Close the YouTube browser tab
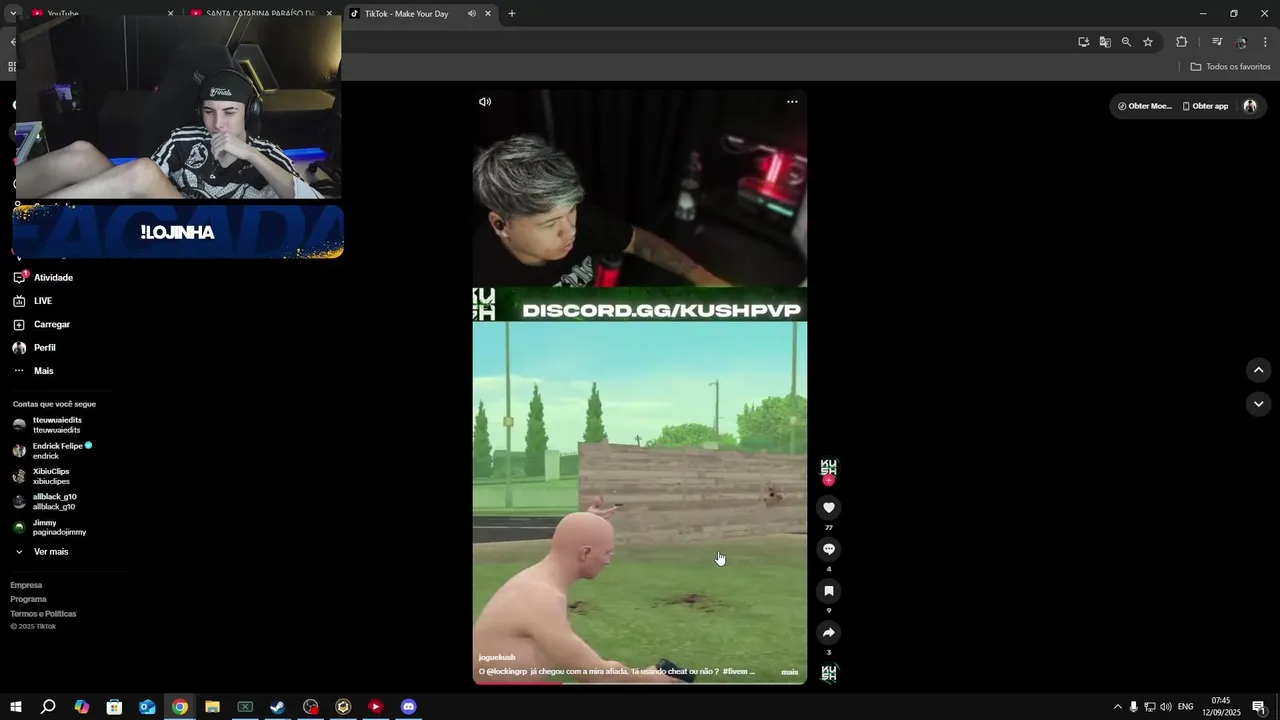 [x=170, y=14]
